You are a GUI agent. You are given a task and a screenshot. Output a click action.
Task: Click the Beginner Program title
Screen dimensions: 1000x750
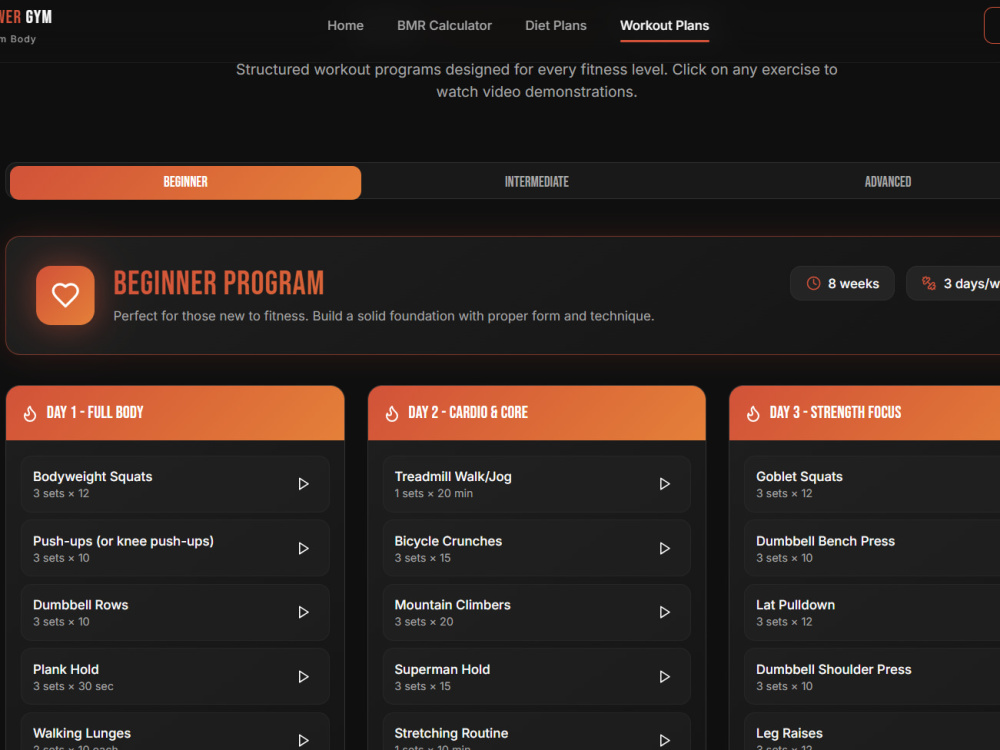click(219, 283)
